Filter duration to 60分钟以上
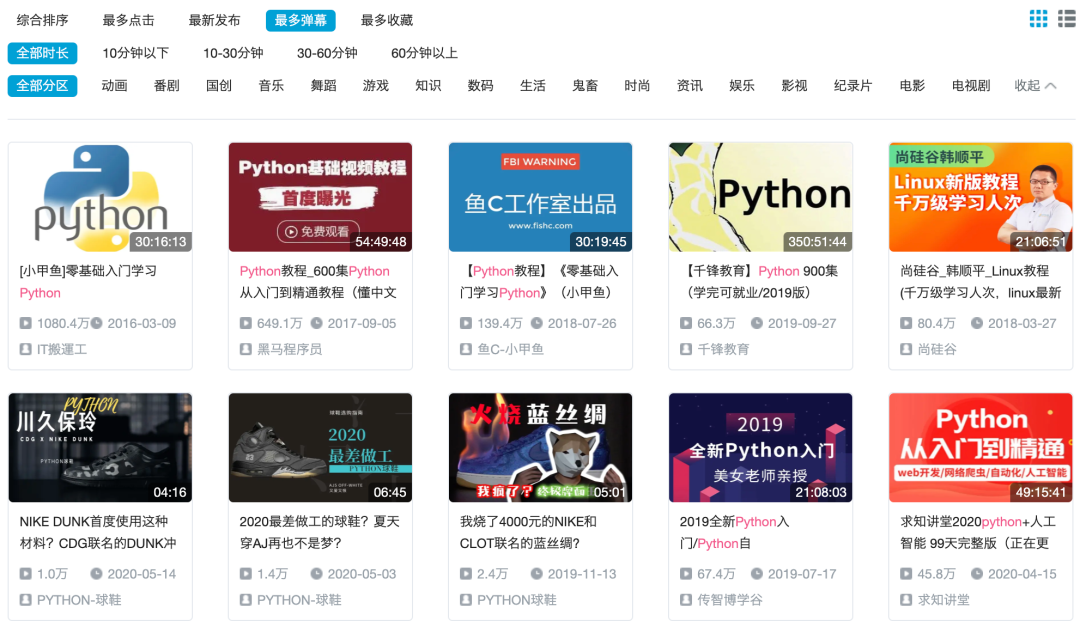This screenshot has height=633, width=1080. (x=424, y=53)
